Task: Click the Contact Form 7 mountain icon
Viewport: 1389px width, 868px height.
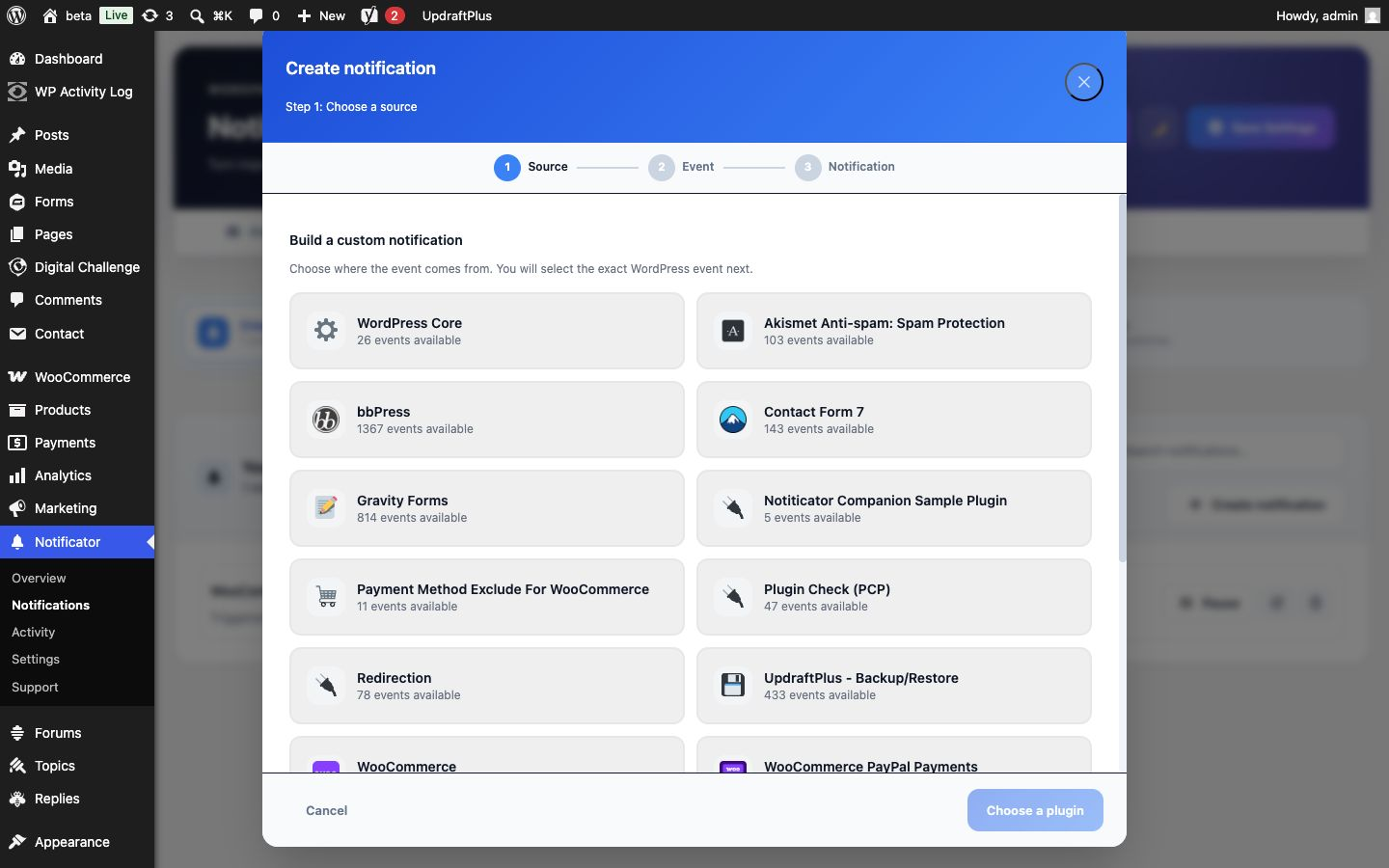Action: [733, 420]
